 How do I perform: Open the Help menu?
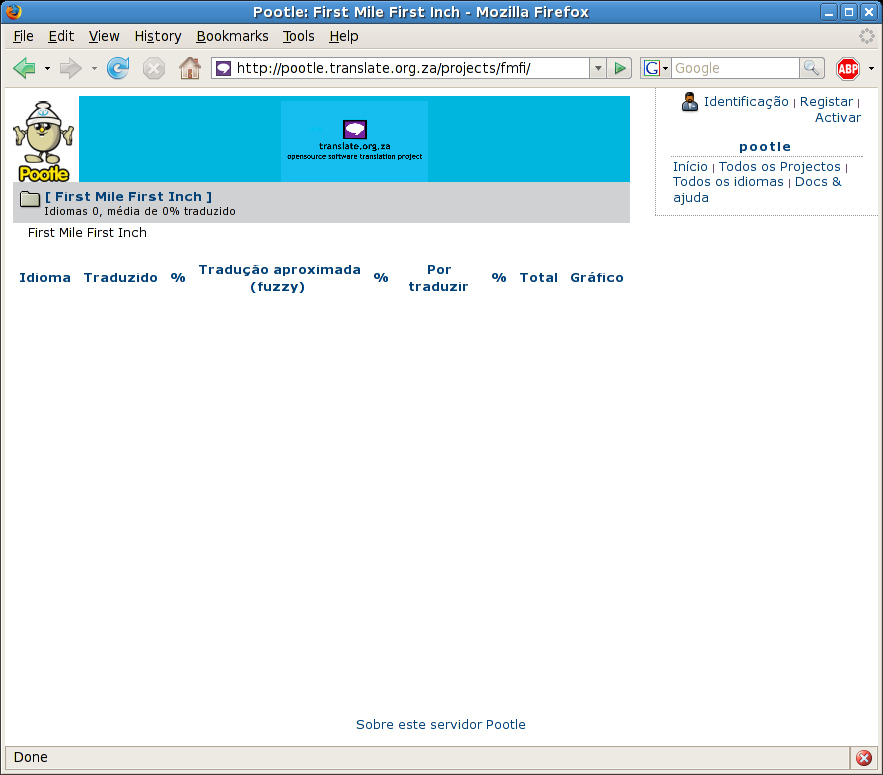(344, 36)
